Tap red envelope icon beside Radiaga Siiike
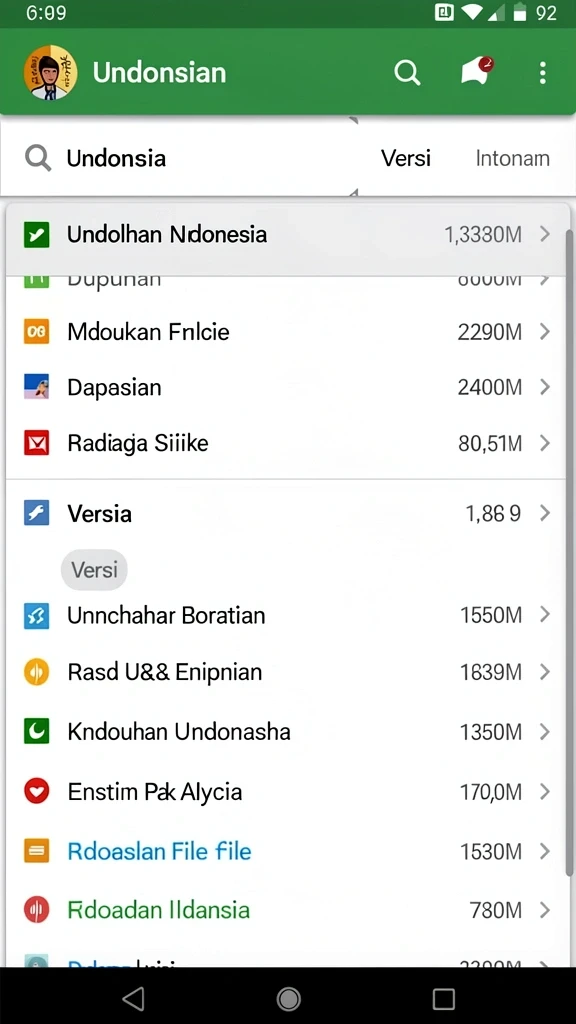The image size is (576, 1024). (37, 443)
